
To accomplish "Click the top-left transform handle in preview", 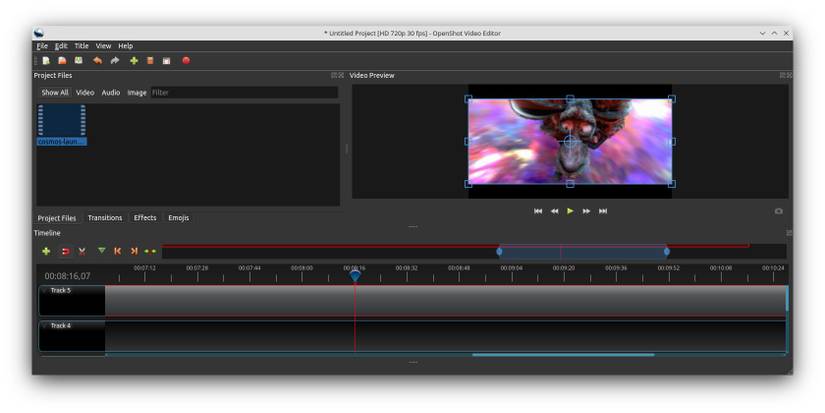I will [468, 98].
